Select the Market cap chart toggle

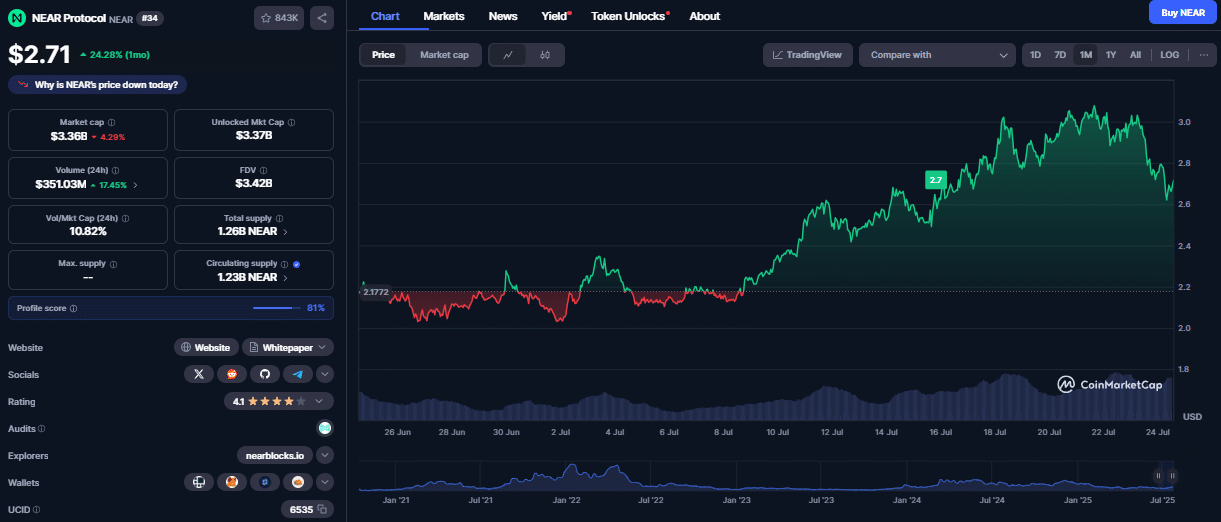pyautogui.click(x=444, y=55)
